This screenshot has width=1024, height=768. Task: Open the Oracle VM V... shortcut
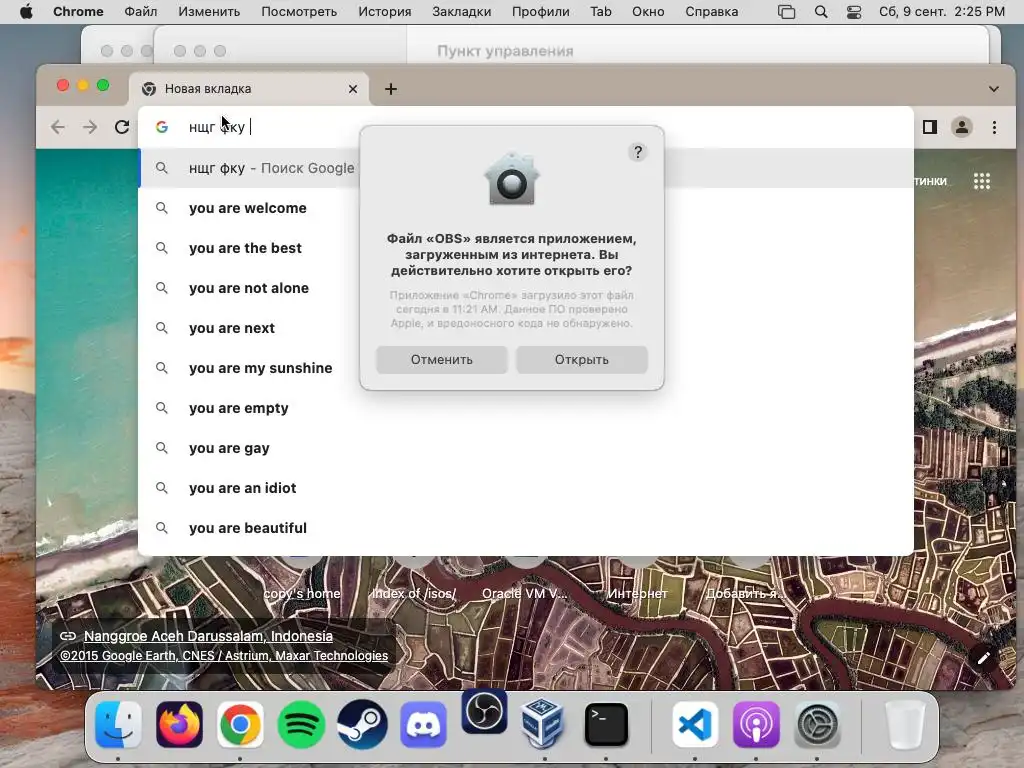[x=525, y=594]
